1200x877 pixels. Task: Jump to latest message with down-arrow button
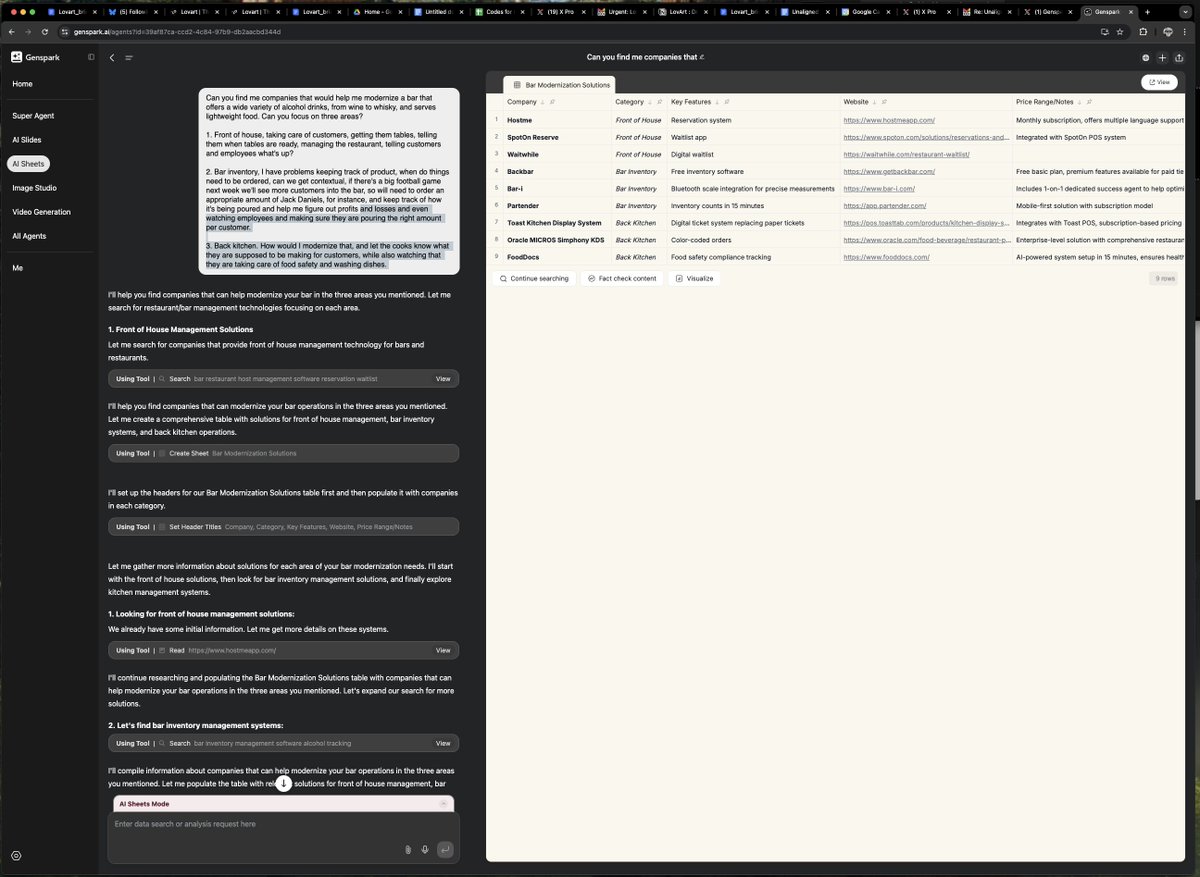[x=284, y=783]
